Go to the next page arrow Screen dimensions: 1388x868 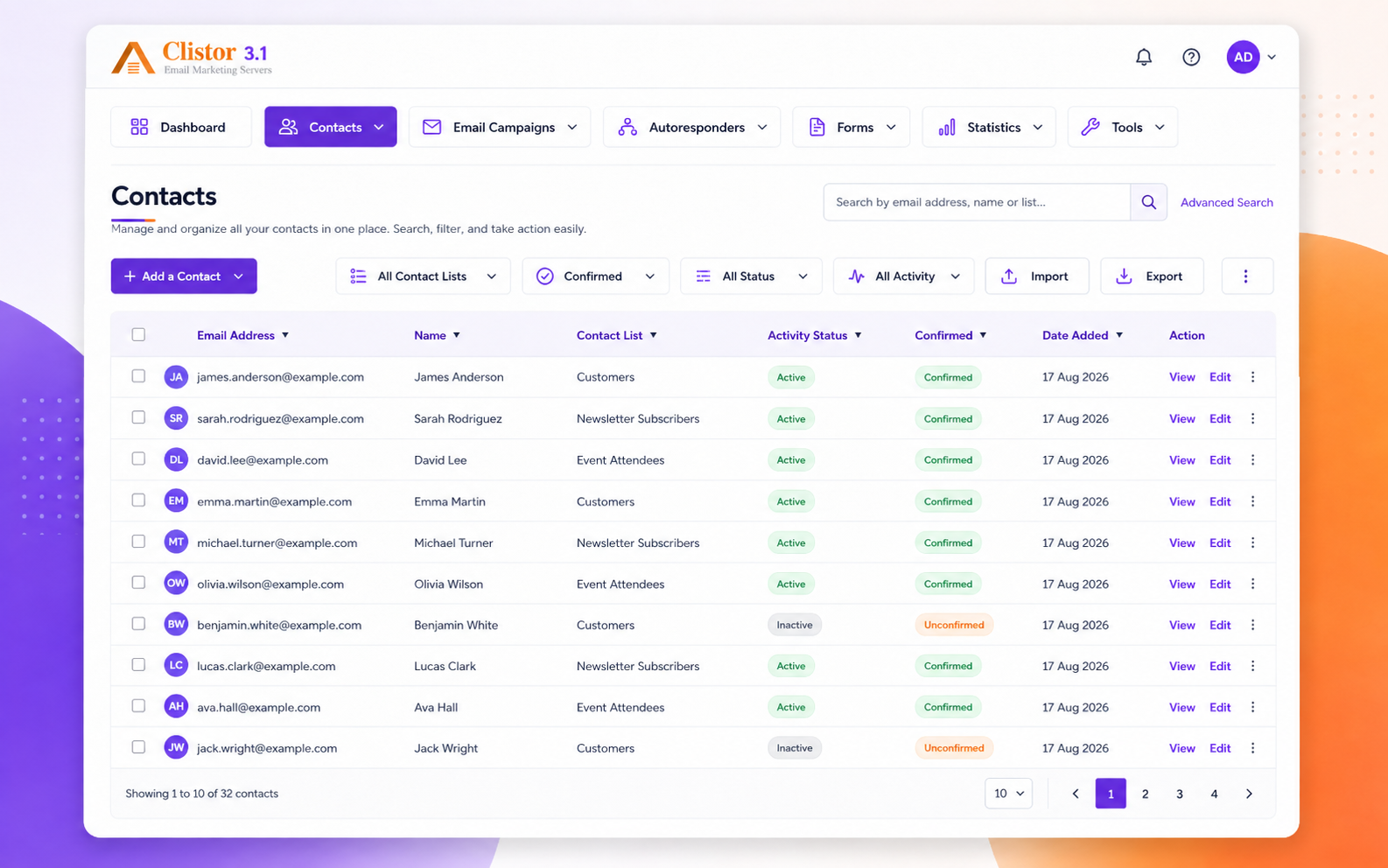(x=1249, y=794)
